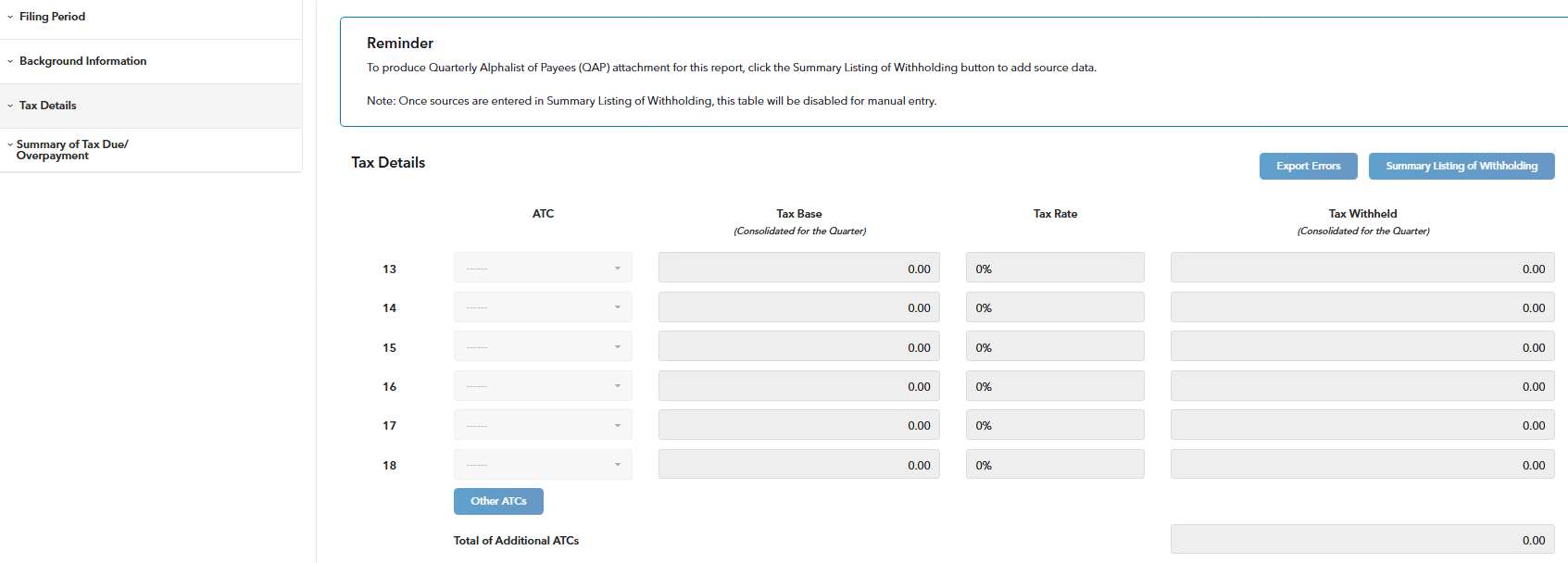Click the dropdown arrow in row 17

pos(618,426)
